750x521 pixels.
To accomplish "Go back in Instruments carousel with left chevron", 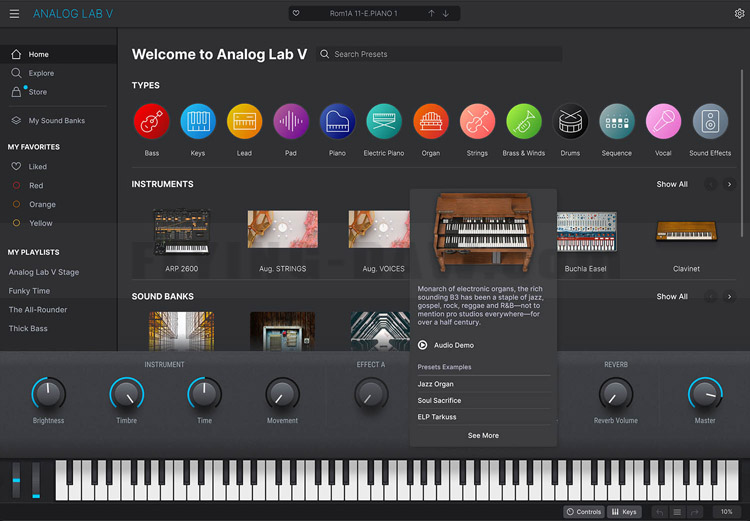I will (711, 184).
